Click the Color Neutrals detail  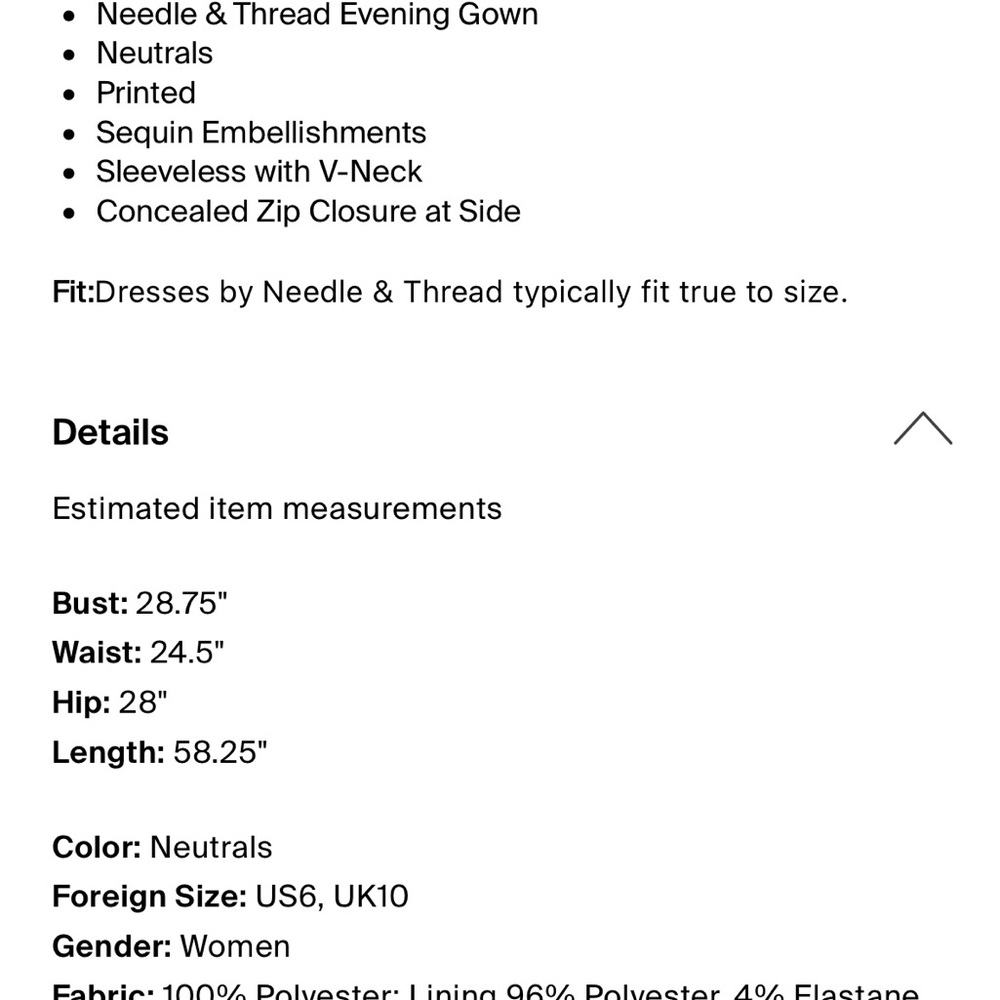(x=162, y=848)
